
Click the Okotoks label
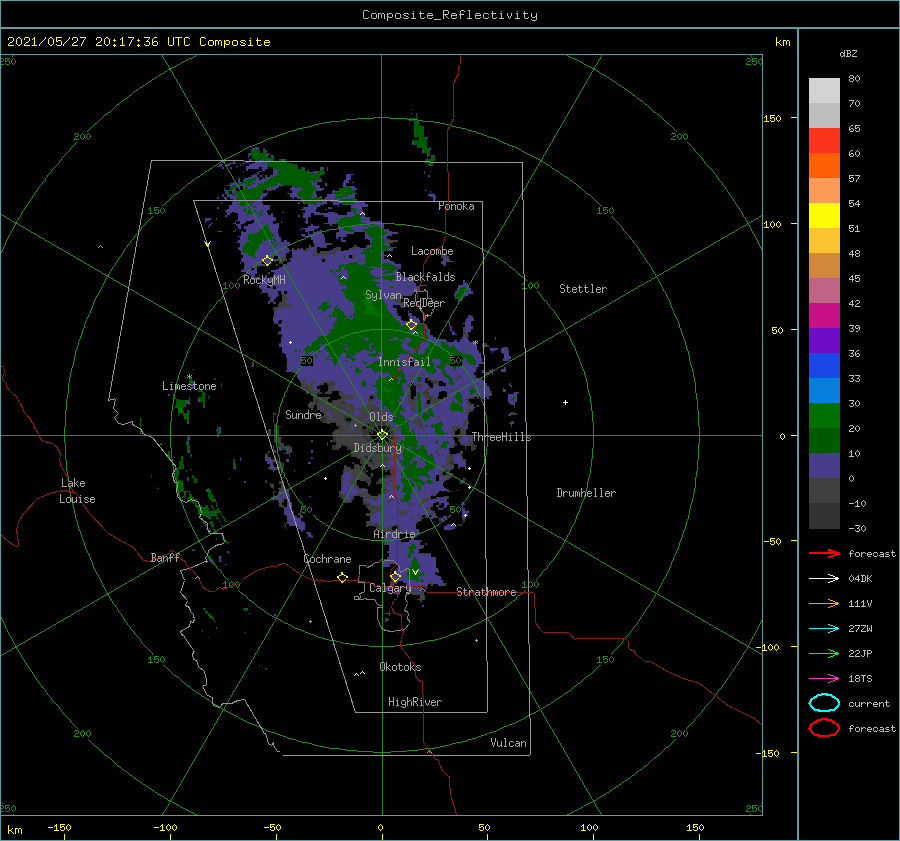(400, 667)
